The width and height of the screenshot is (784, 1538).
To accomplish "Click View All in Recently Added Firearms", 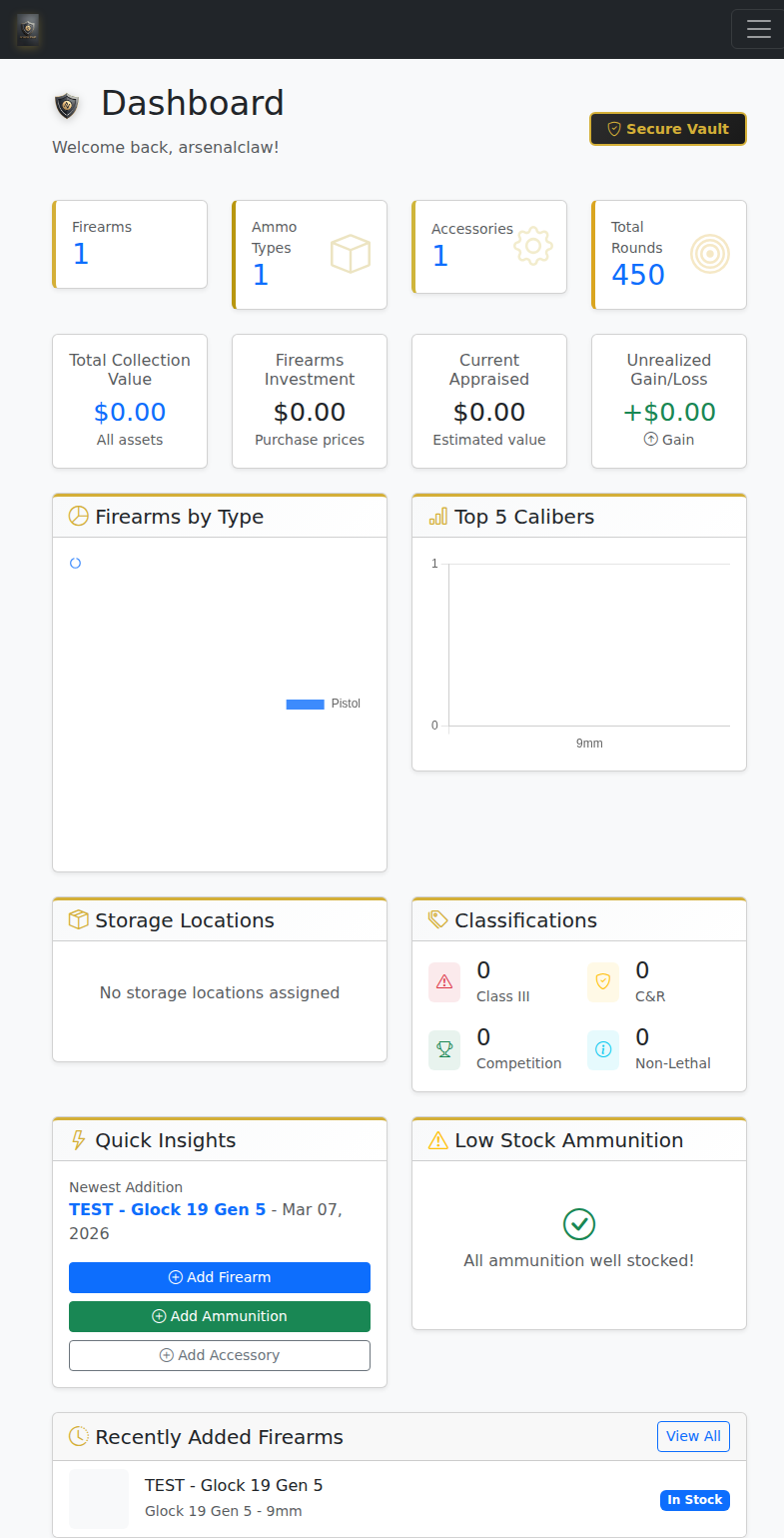I will tap(693, 1436).
